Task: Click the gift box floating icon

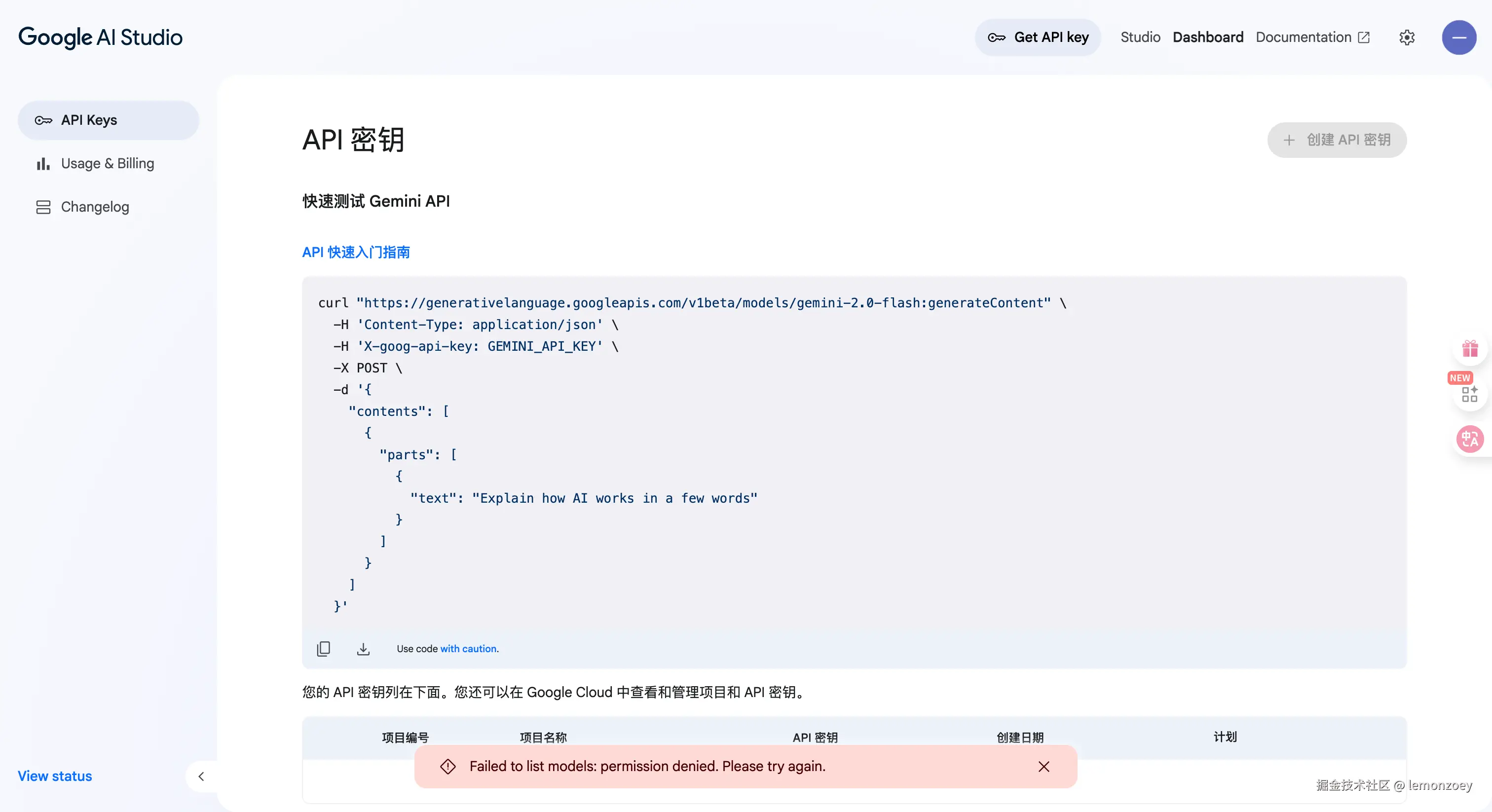Action: tap(1470, 349)
